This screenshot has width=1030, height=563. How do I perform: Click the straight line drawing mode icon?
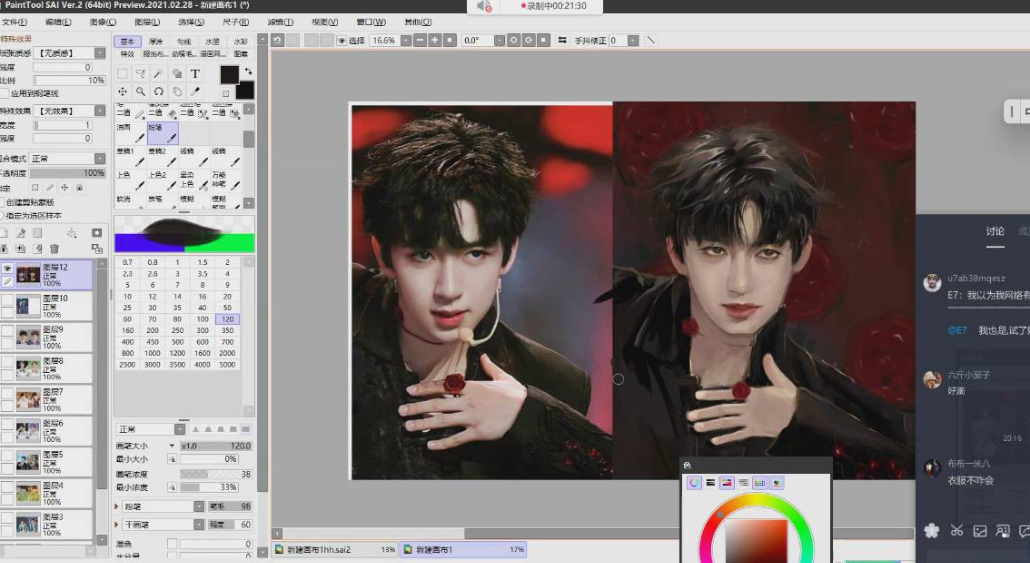(x=651, y=41)
